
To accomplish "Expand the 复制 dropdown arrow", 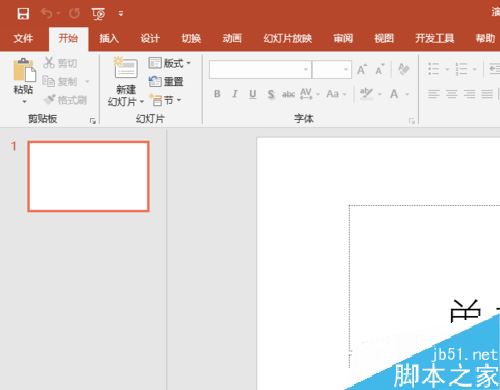I will [87, 82].
